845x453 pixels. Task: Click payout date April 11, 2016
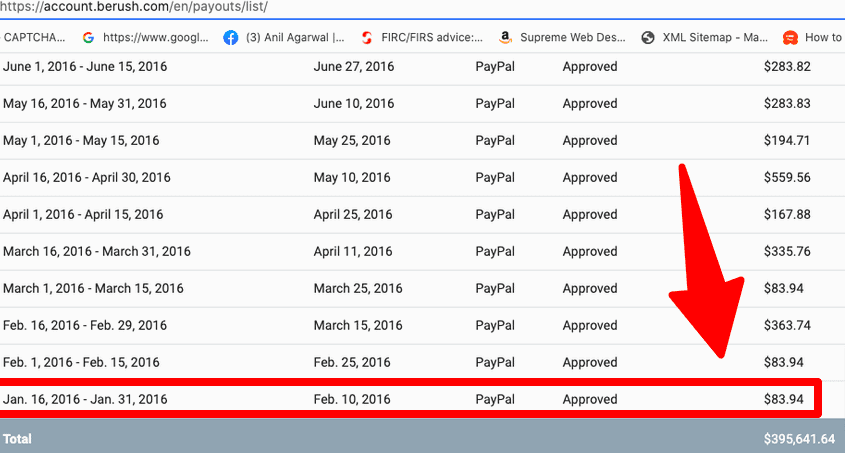(353, 252)
